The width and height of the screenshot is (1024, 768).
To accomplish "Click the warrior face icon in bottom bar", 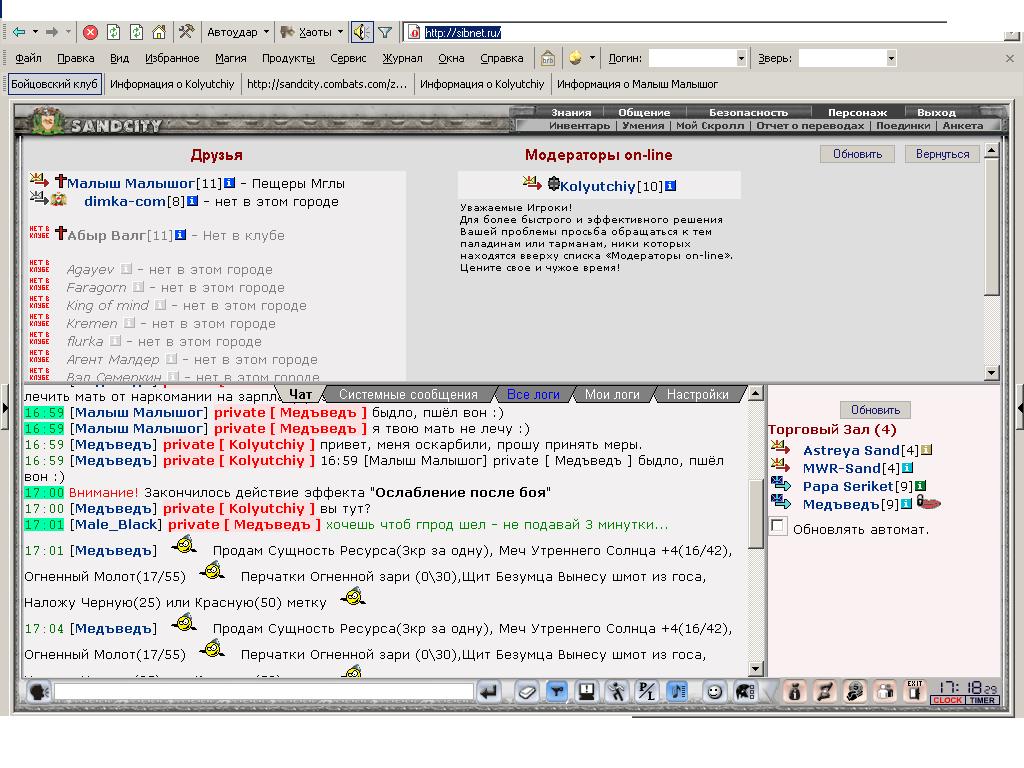I will click(855, 692).
